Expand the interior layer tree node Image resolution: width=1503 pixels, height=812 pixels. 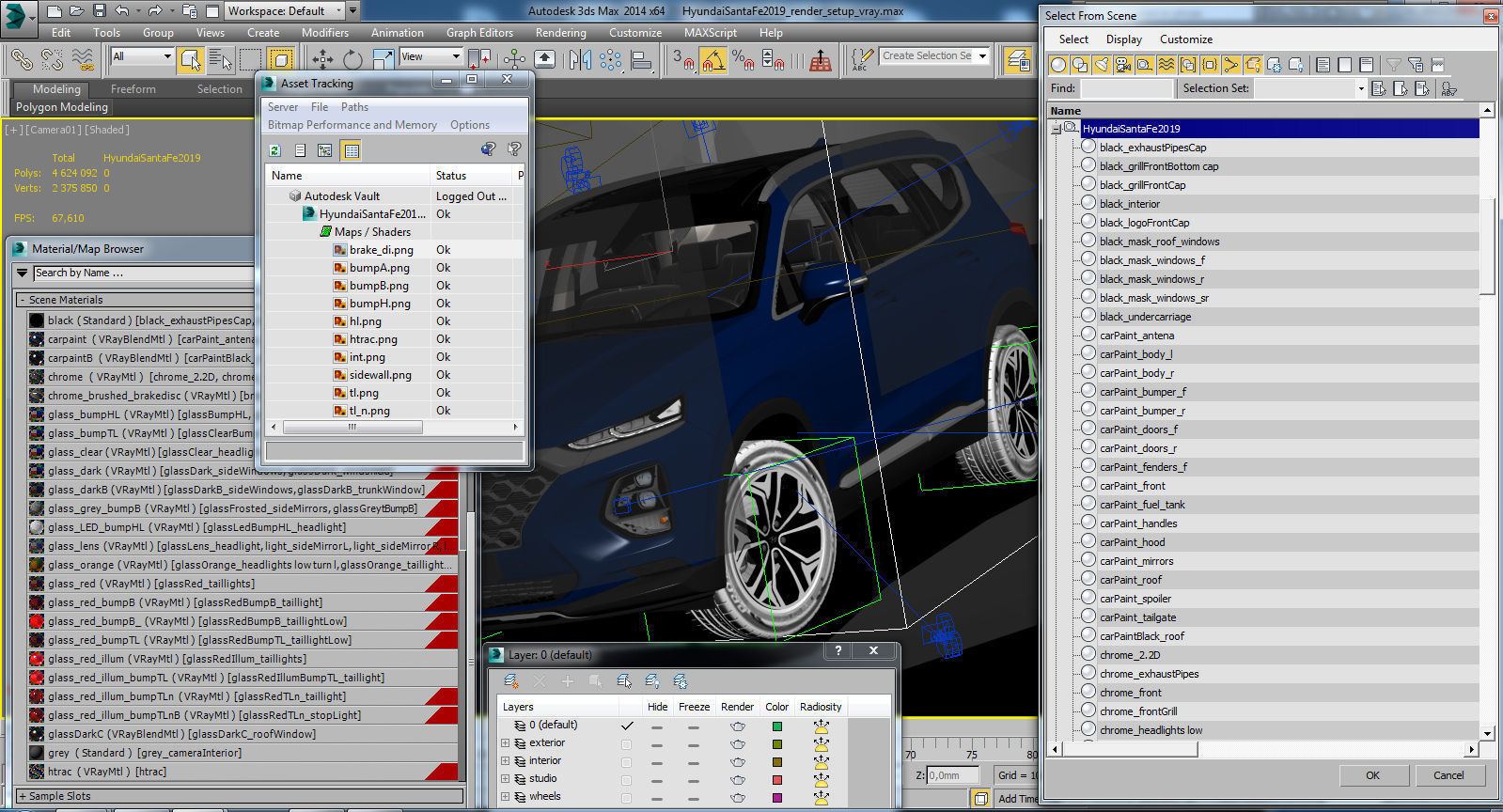tap(505, 761)
